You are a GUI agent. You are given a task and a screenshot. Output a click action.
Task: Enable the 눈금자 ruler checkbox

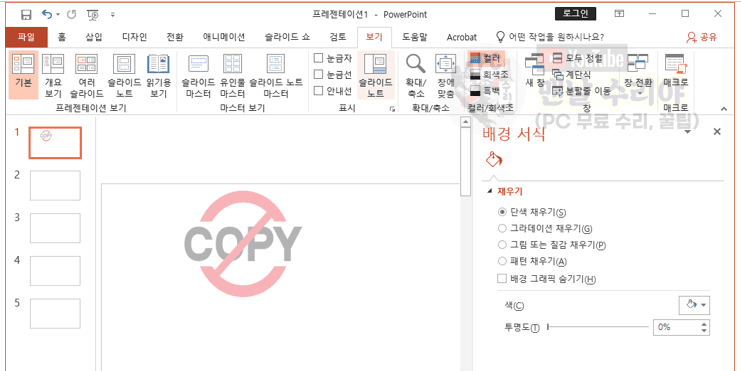(333, 58)
